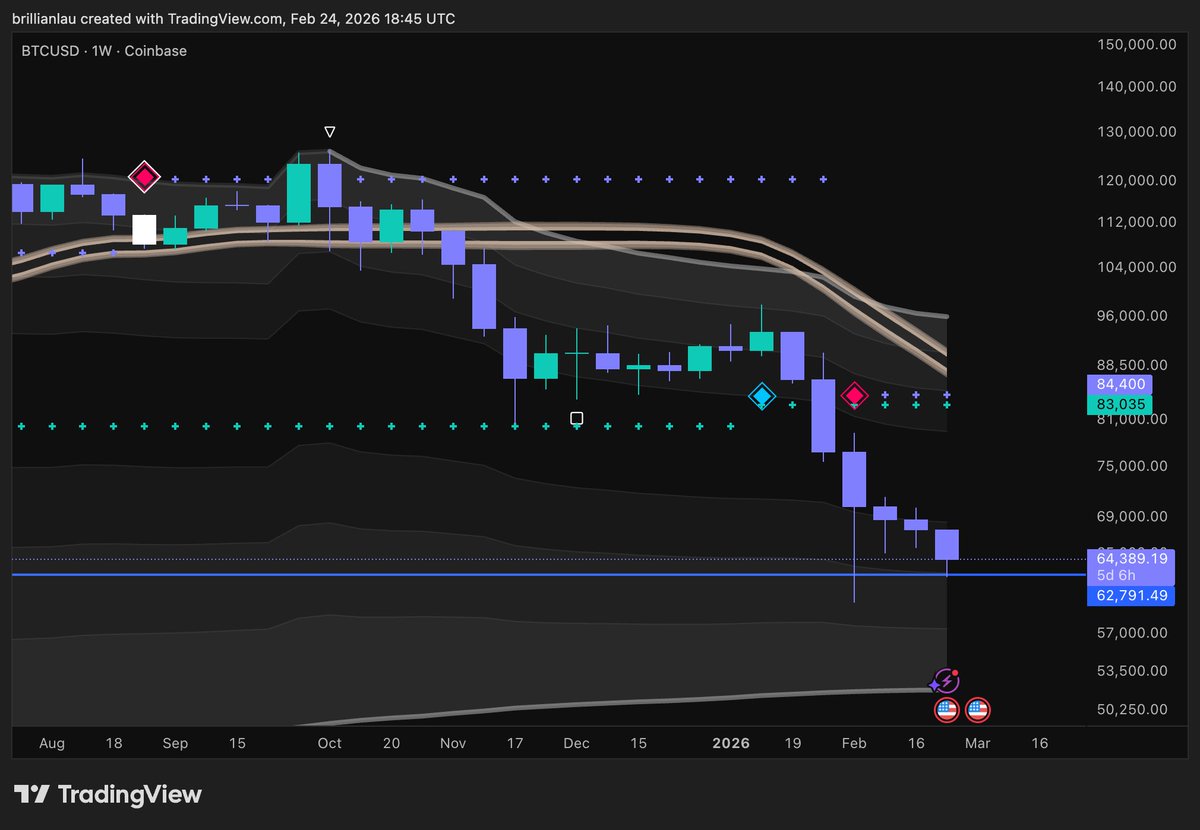Click the bold 2026 label on the time axis
The width and height of the screenshot is (1200, 830).
point(731,743)
